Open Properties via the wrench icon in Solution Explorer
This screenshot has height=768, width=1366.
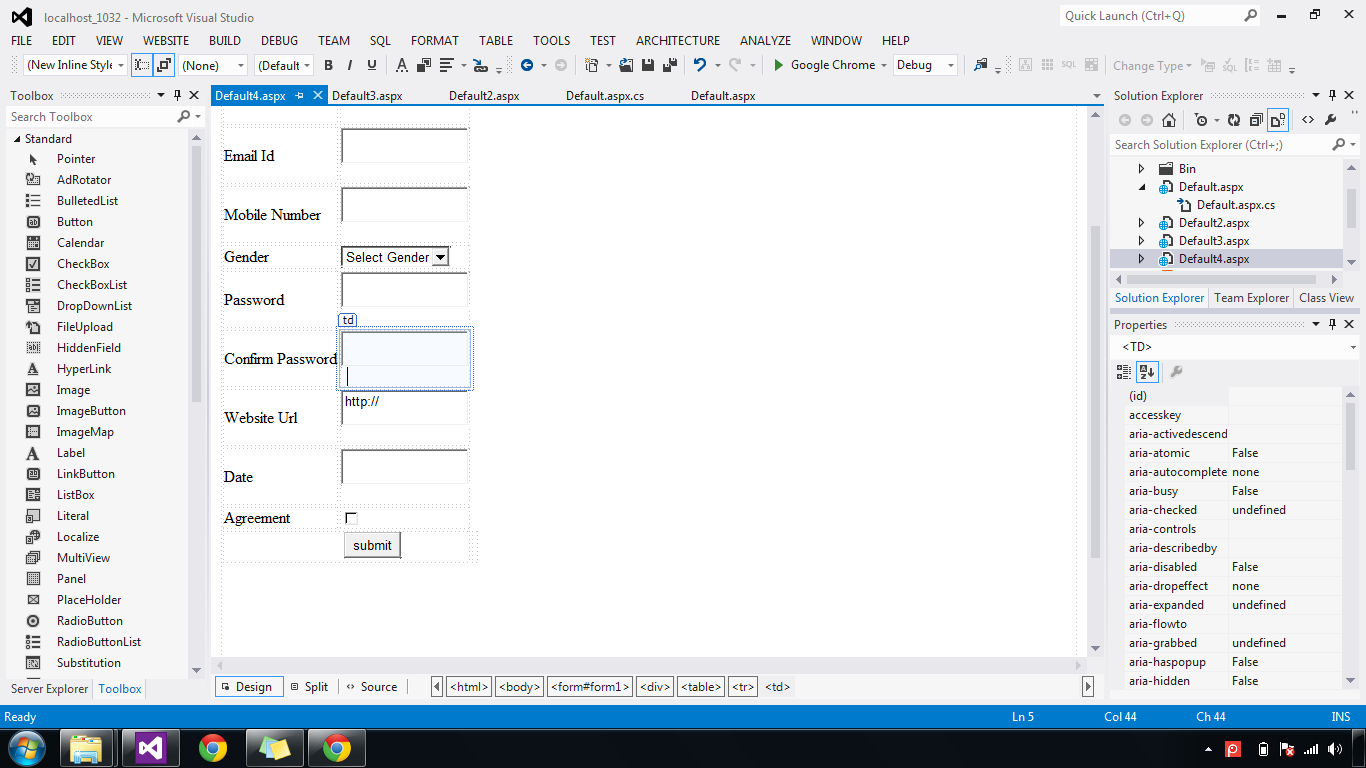pos(1332,119)
